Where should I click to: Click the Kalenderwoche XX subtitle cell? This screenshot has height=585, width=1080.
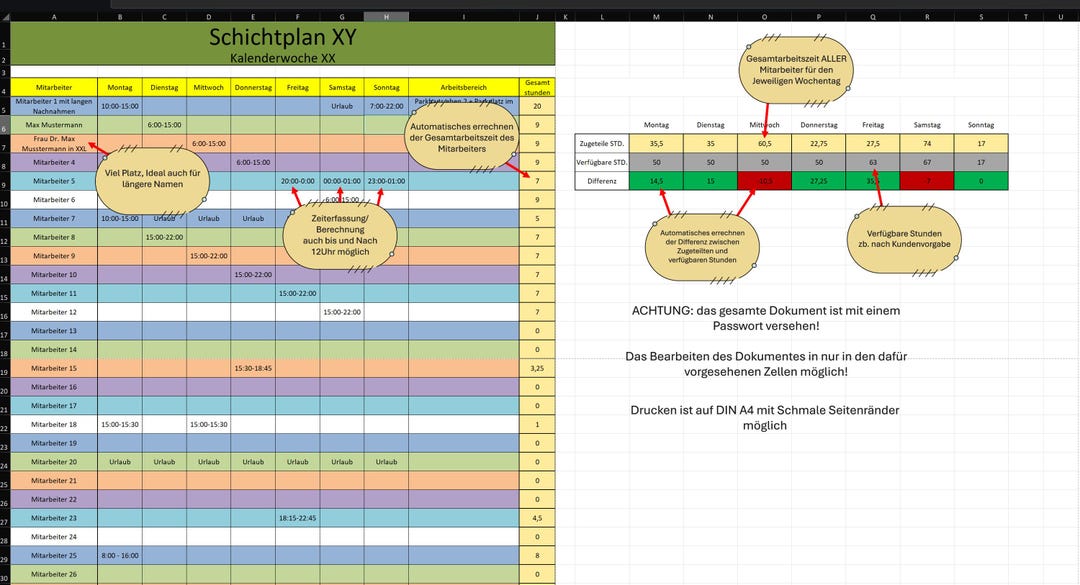[282, 58]
